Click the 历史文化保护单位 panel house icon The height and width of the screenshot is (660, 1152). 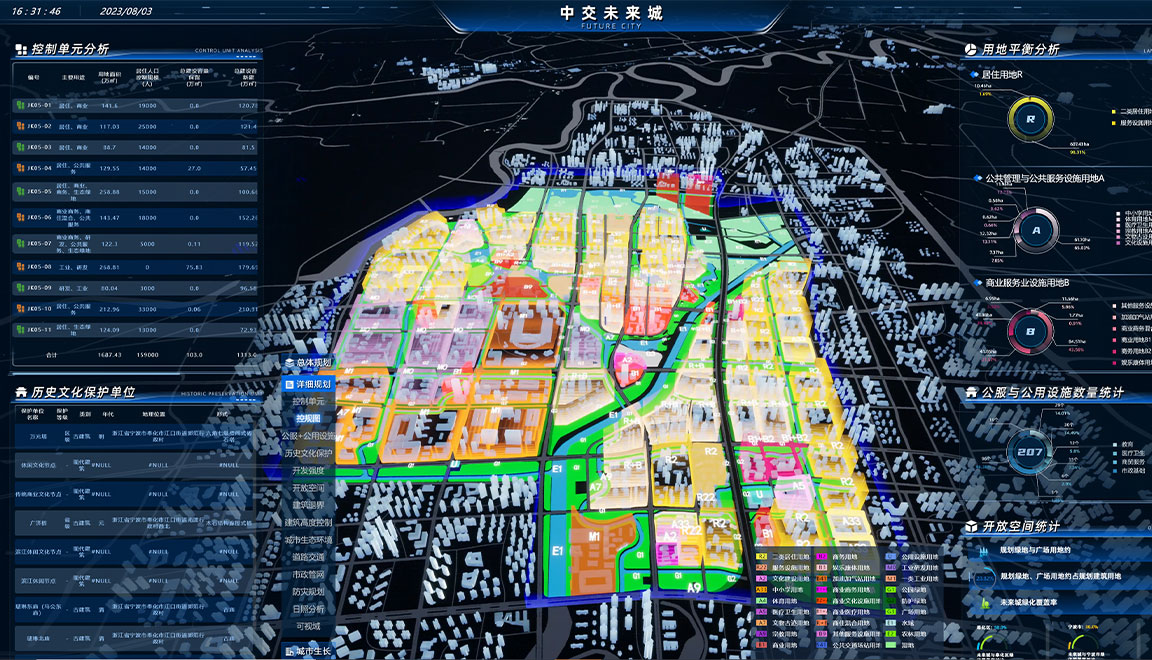21,393
